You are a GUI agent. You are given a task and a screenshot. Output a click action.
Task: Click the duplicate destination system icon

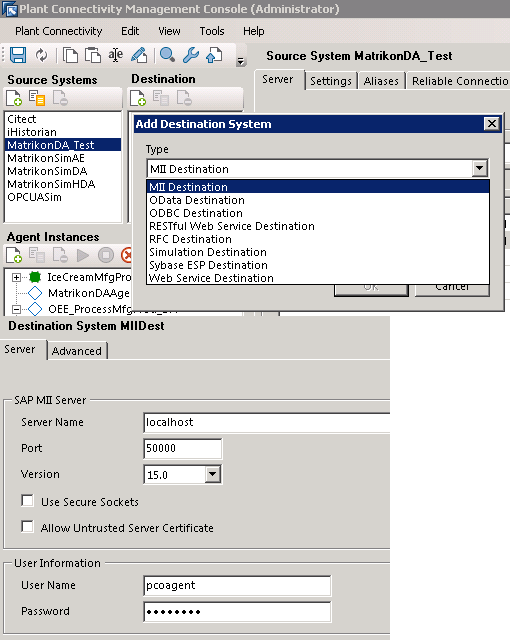click(x=161, y=98)
